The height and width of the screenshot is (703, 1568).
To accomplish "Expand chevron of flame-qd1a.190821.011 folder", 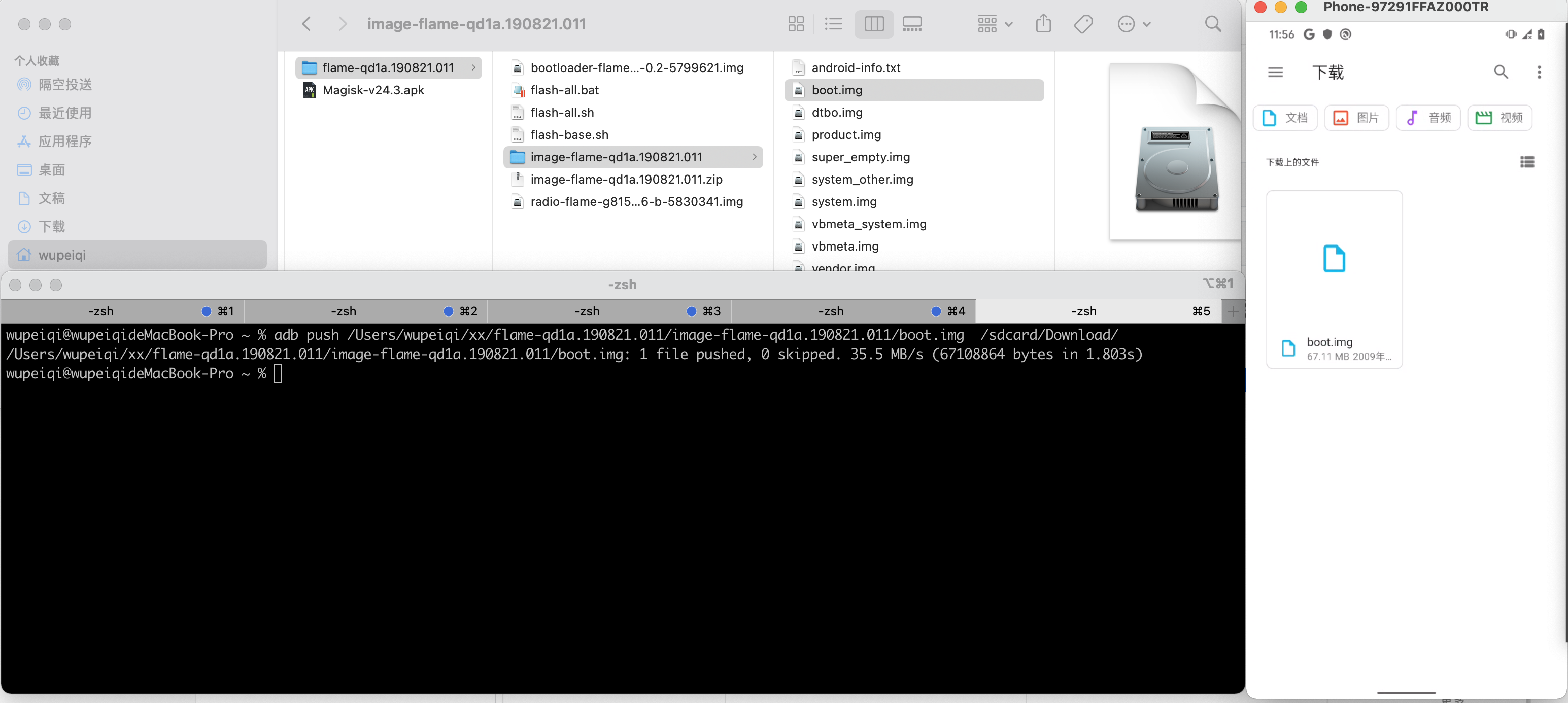I will click(473, 67).
